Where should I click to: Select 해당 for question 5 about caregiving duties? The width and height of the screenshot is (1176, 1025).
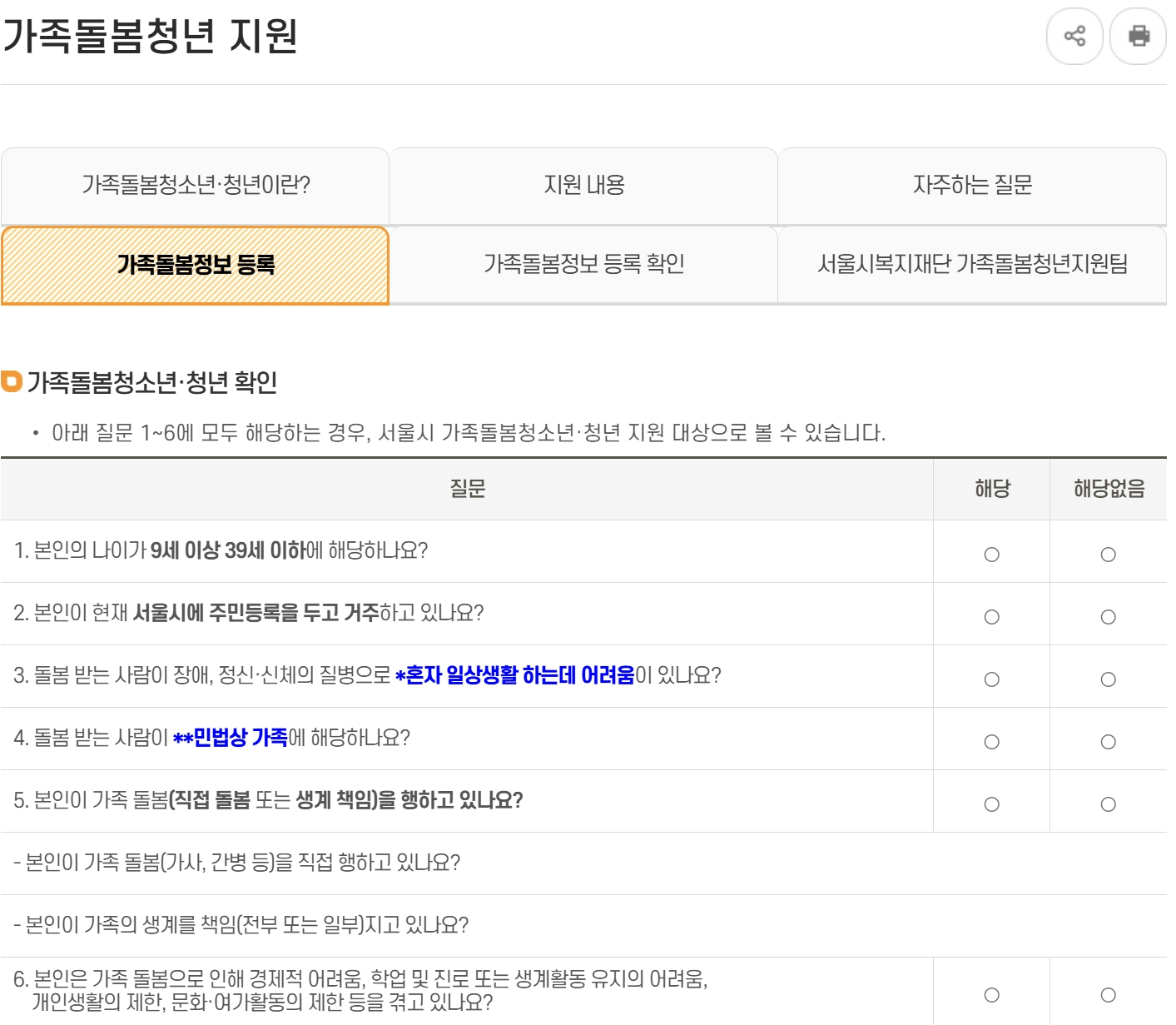(990, 803)
